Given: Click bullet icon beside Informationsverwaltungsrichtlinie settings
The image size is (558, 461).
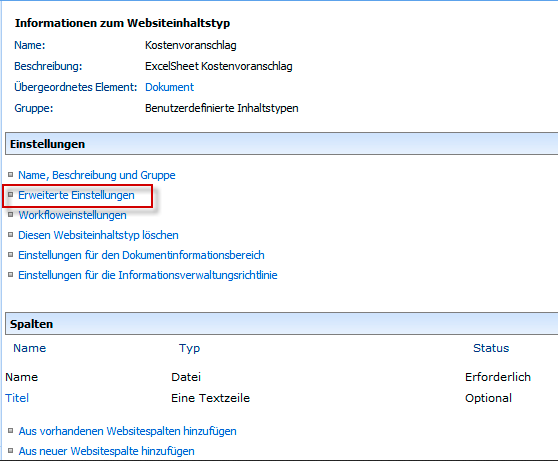Looking at the screenshot, I should pos(10,274).
